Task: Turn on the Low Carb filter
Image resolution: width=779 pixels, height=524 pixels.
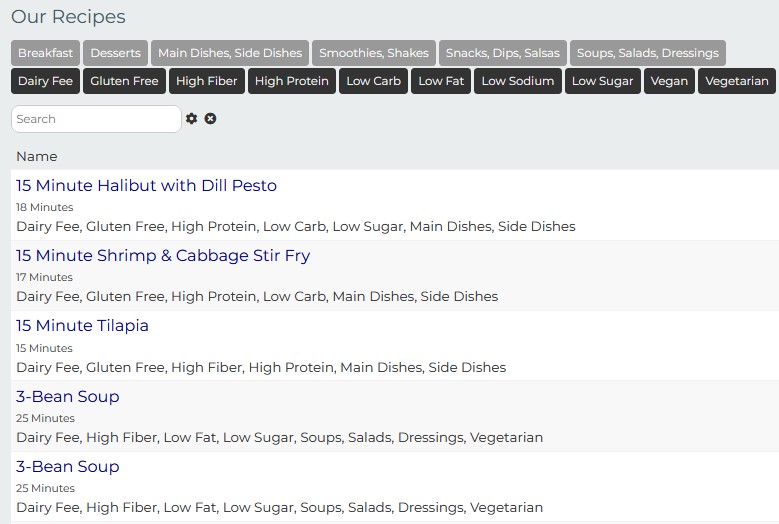Action: pos(373,81)
